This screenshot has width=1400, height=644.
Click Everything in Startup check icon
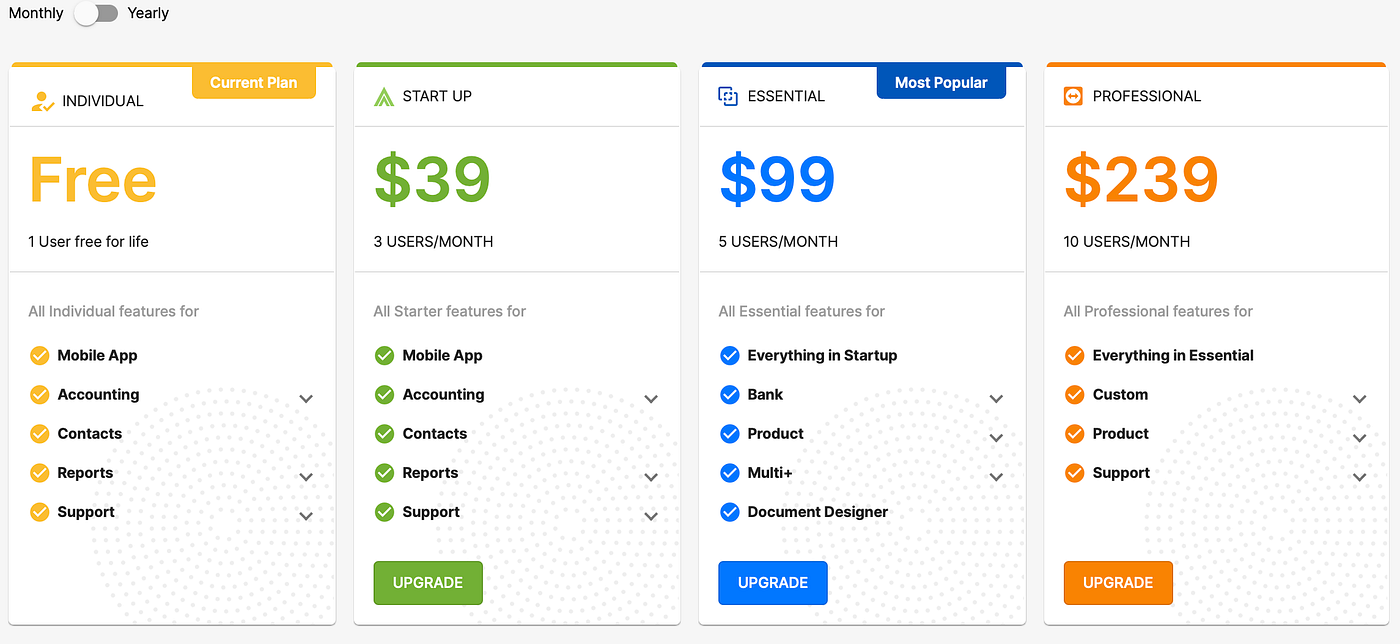point(729,355)
